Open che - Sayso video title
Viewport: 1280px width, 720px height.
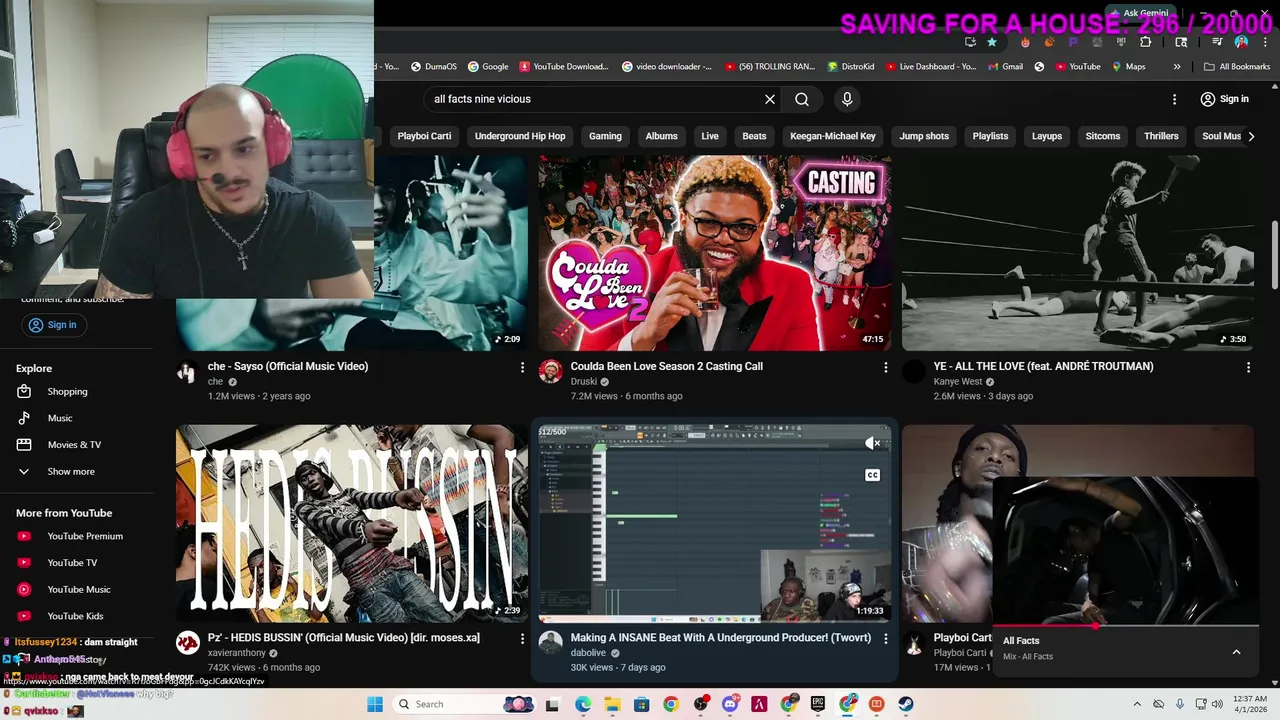pos(288,366)
